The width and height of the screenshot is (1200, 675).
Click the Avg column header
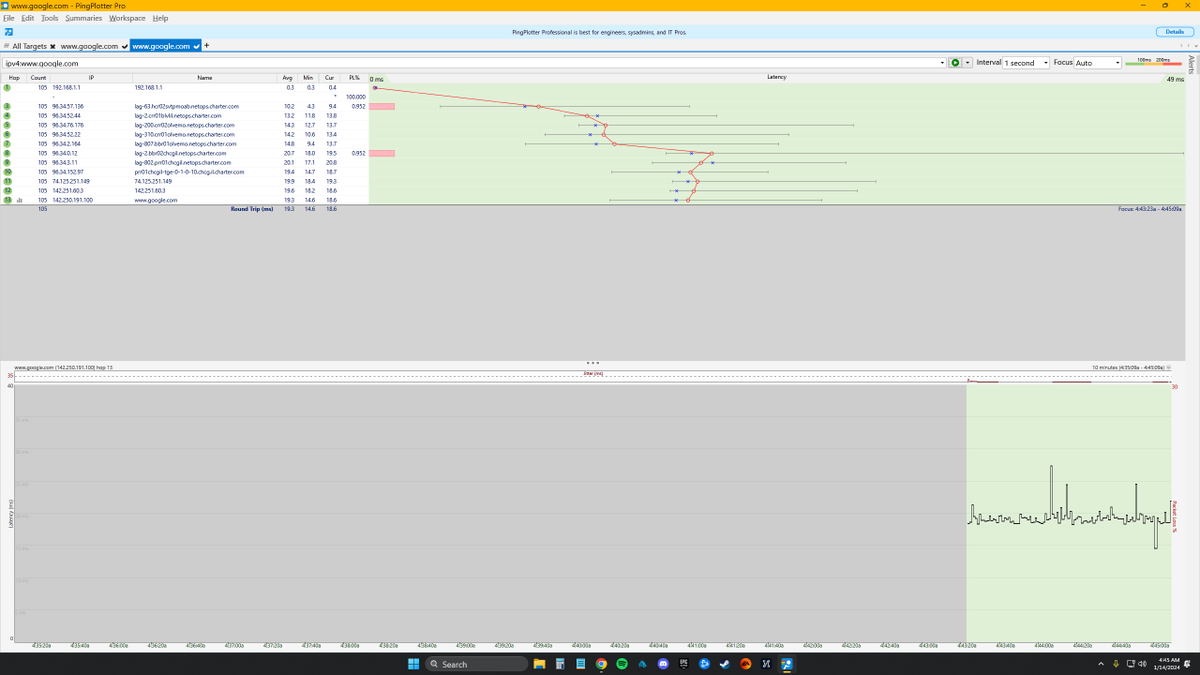coord(288,77)
